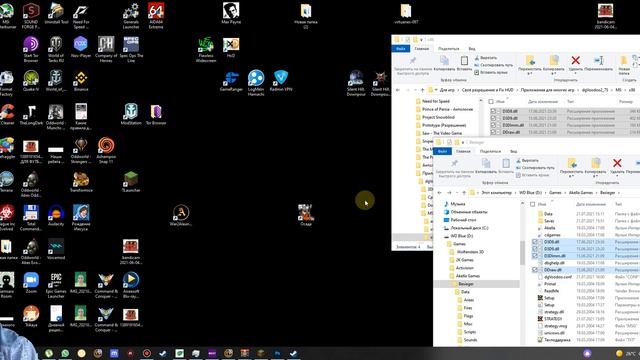Select the Generals Launcher desktop icon
Screen dimensions: 640x360
click(x=131, y=16)
